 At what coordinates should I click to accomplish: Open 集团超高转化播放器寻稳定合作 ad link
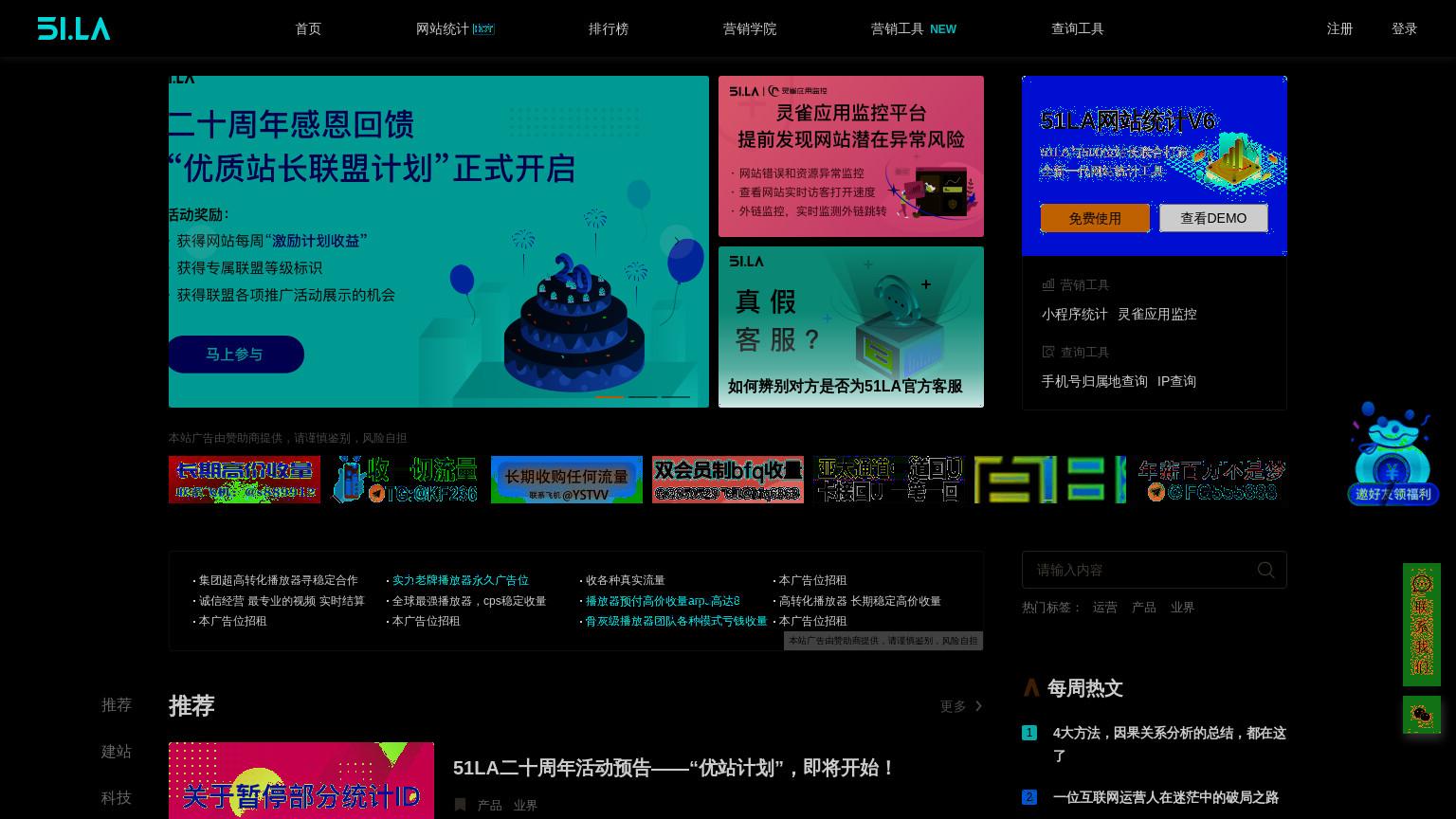click(x=279, y=580)
